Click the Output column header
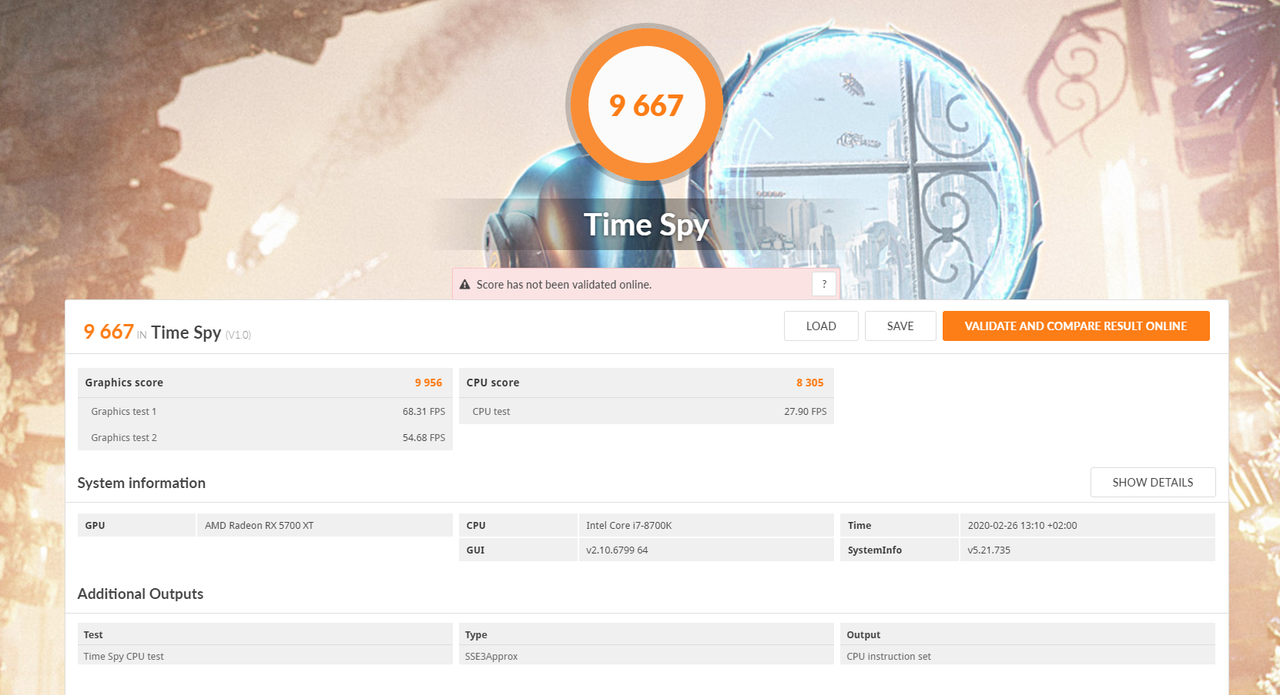This screenshot has width=1280, height=695. (1028, 635)
